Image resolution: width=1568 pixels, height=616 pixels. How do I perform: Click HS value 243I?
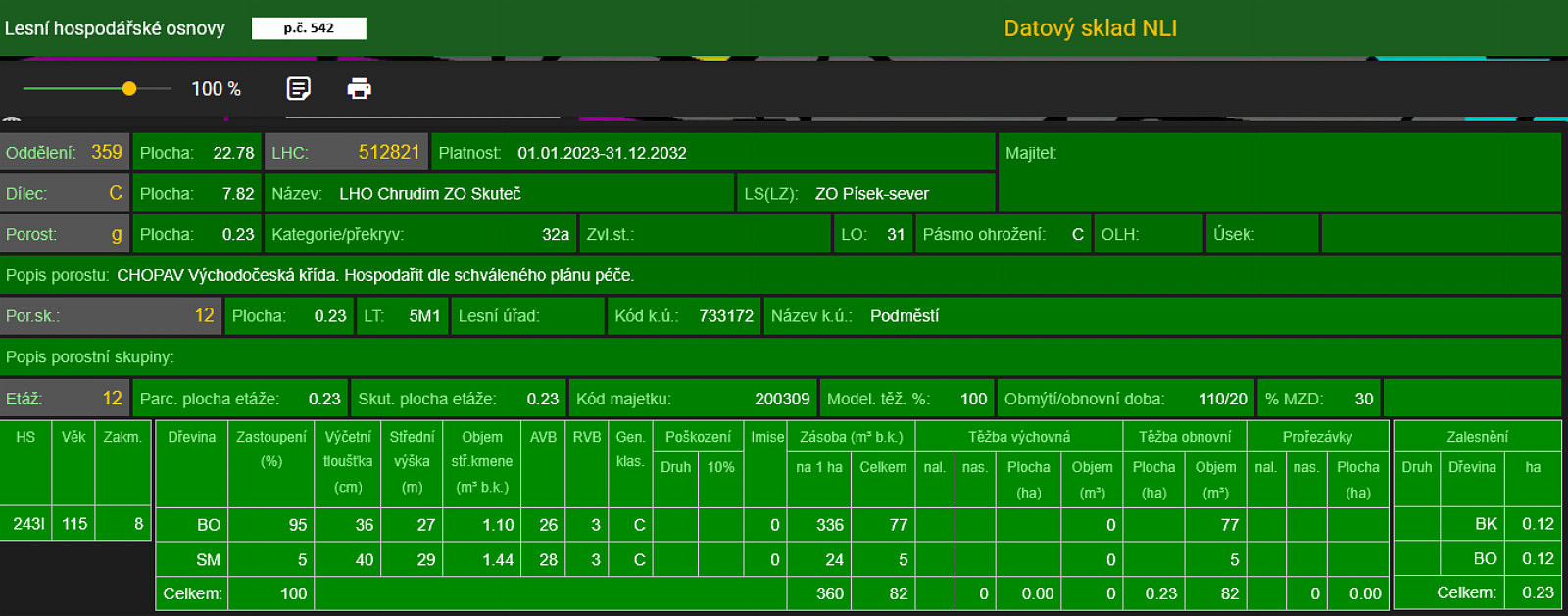[29, 524]
